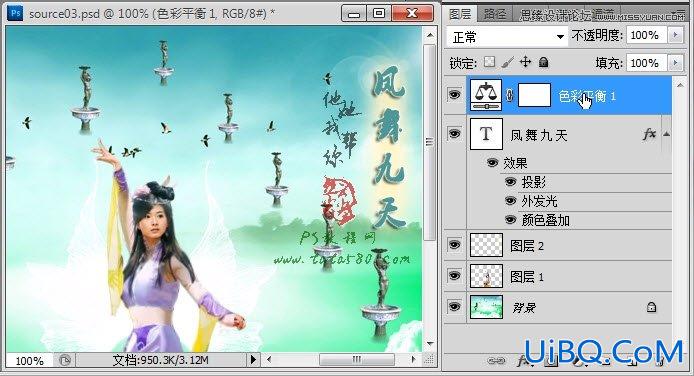The height and width of the screenshot is (376, 694).
Task: Lock transparent pixels in Layers panel
Action: [x=489, y=62]
